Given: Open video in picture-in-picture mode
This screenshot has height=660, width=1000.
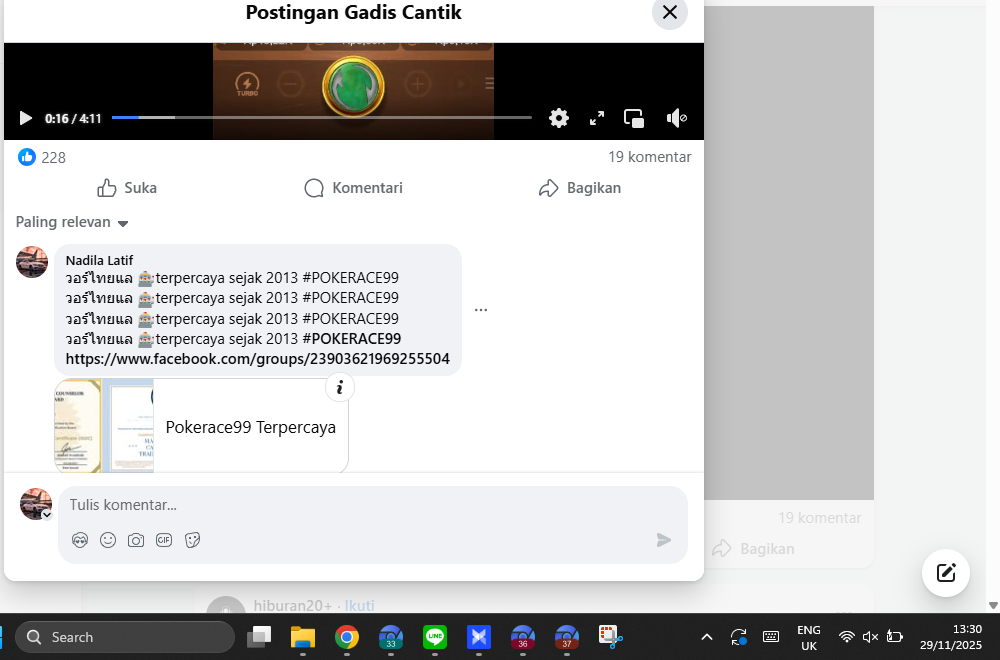Looking at the screenshot, I should click(x=634, y=118).
